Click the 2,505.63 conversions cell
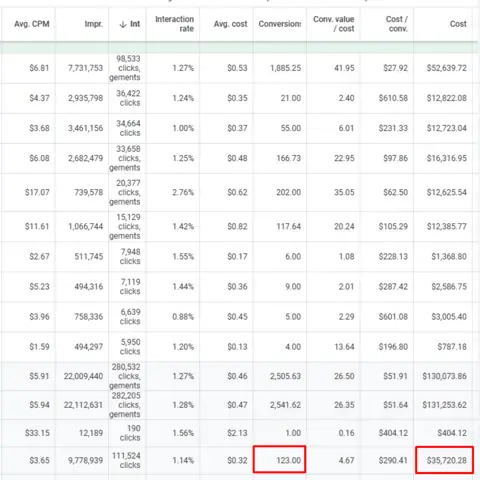The image size is (480, 480). 286,376
